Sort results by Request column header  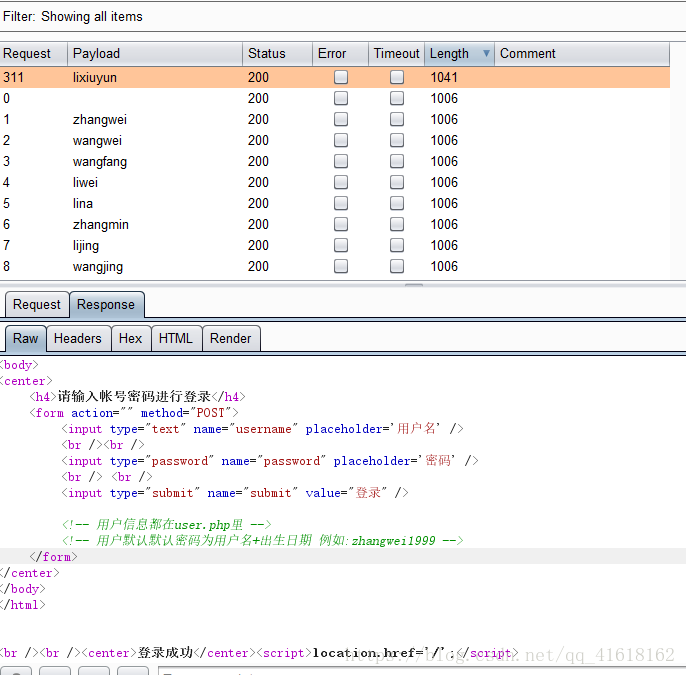click(34, 54)
